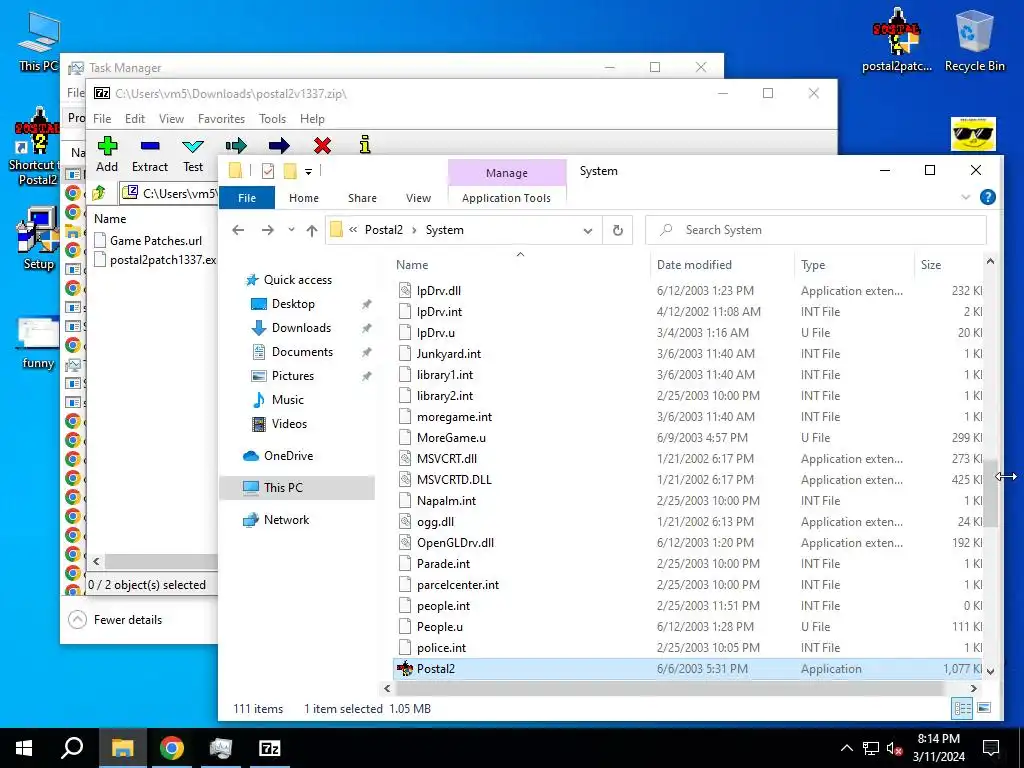The width and height of the screenshot is (1024, 768).
Task: Expand address bar history dropdown
Action: [x=588, y=231]
